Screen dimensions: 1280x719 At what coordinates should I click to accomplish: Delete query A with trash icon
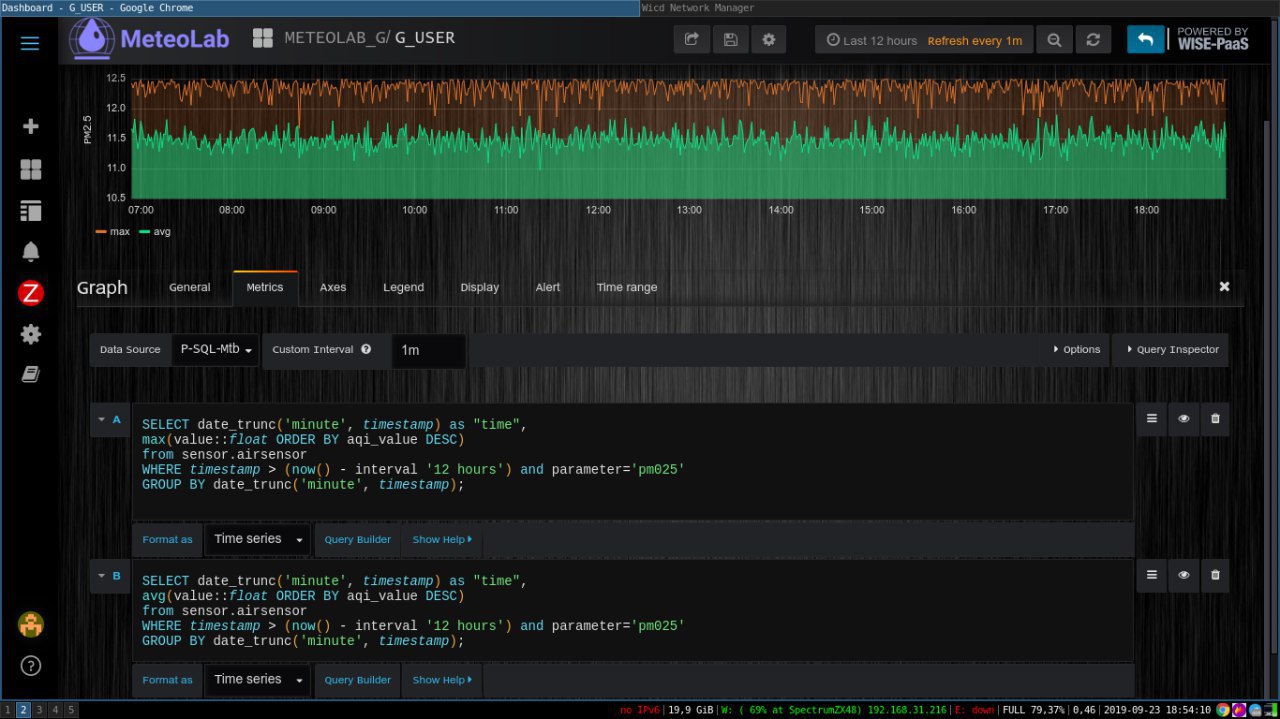point(1215,419)
